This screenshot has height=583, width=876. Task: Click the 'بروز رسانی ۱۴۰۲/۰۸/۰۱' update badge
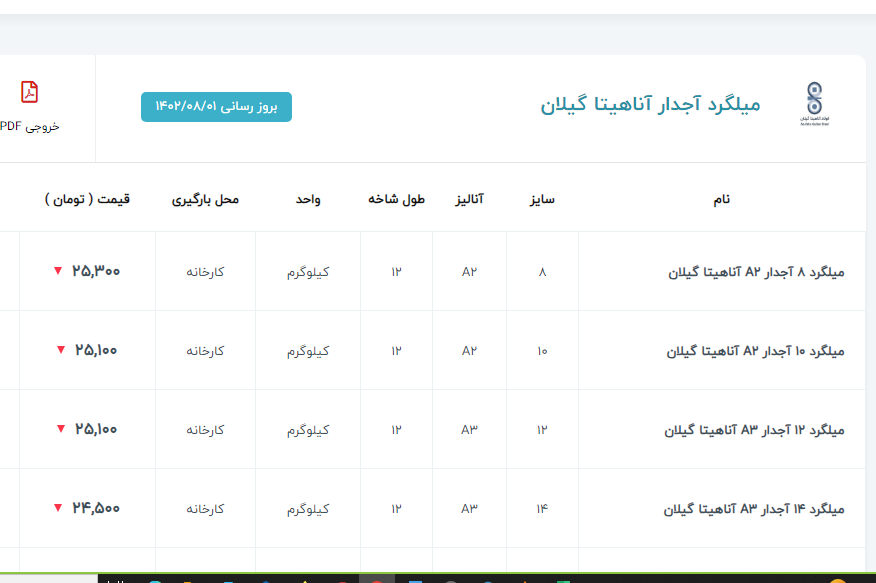[216, 106]
